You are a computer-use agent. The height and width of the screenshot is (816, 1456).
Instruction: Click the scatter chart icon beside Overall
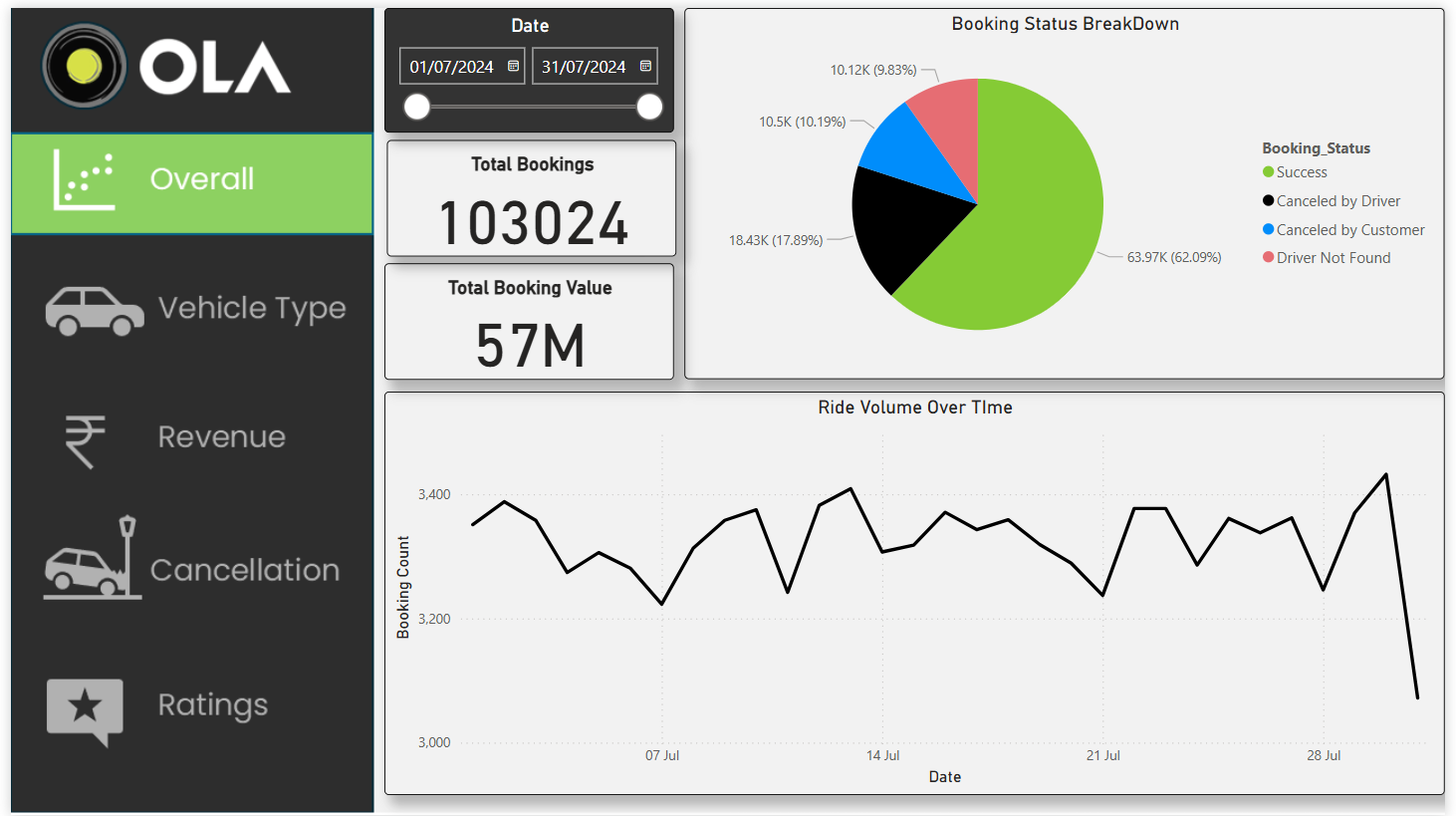(x=85, y=180)
